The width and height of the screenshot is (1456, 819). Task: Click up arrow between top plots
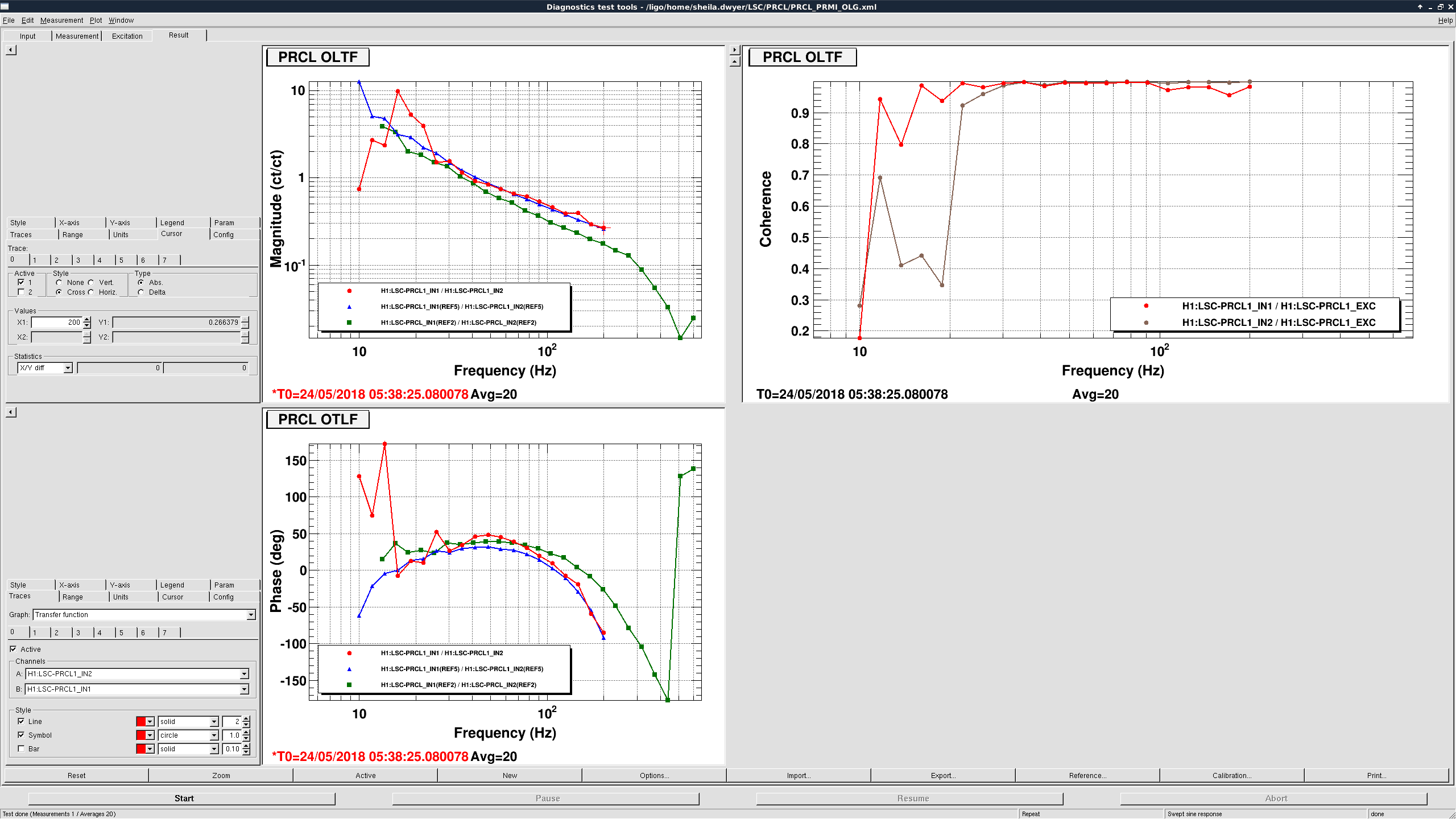734,61
